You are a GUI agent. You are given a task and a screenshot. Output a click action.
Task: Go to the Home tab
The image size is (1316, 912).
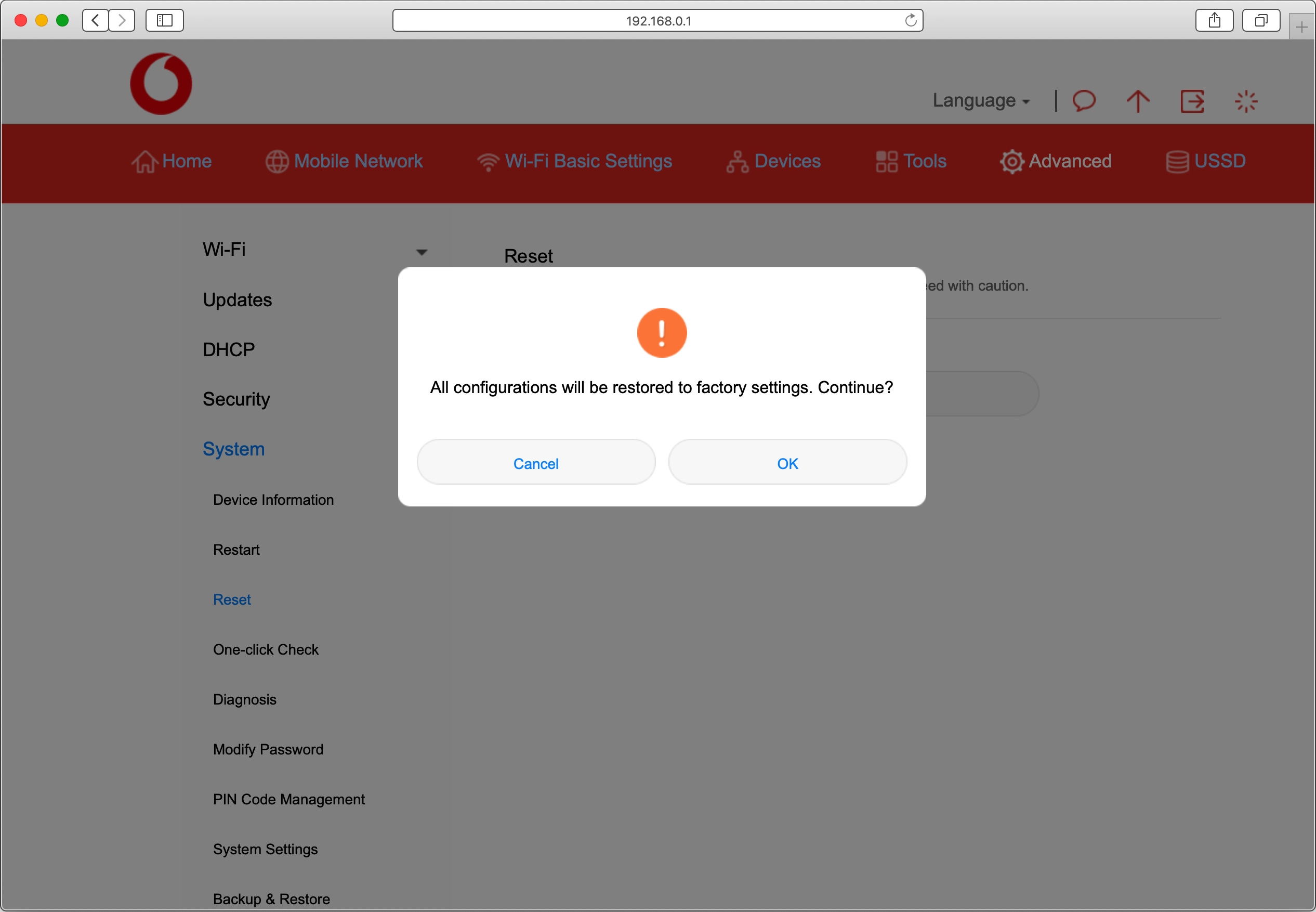pos(172,161)
